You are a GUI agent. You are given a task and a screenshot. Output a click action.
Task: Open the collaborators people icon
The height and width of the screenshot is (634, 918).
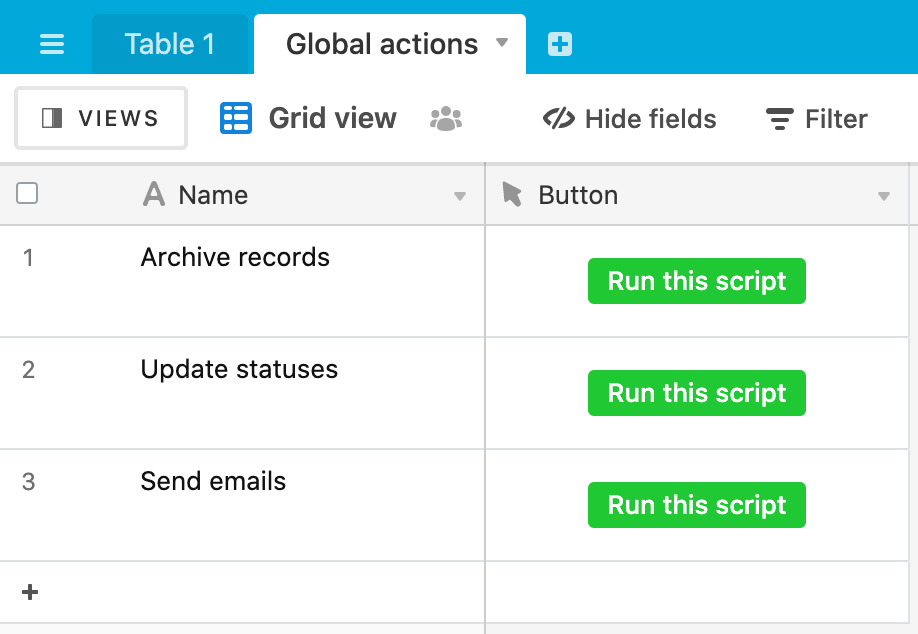coord(446,119)
